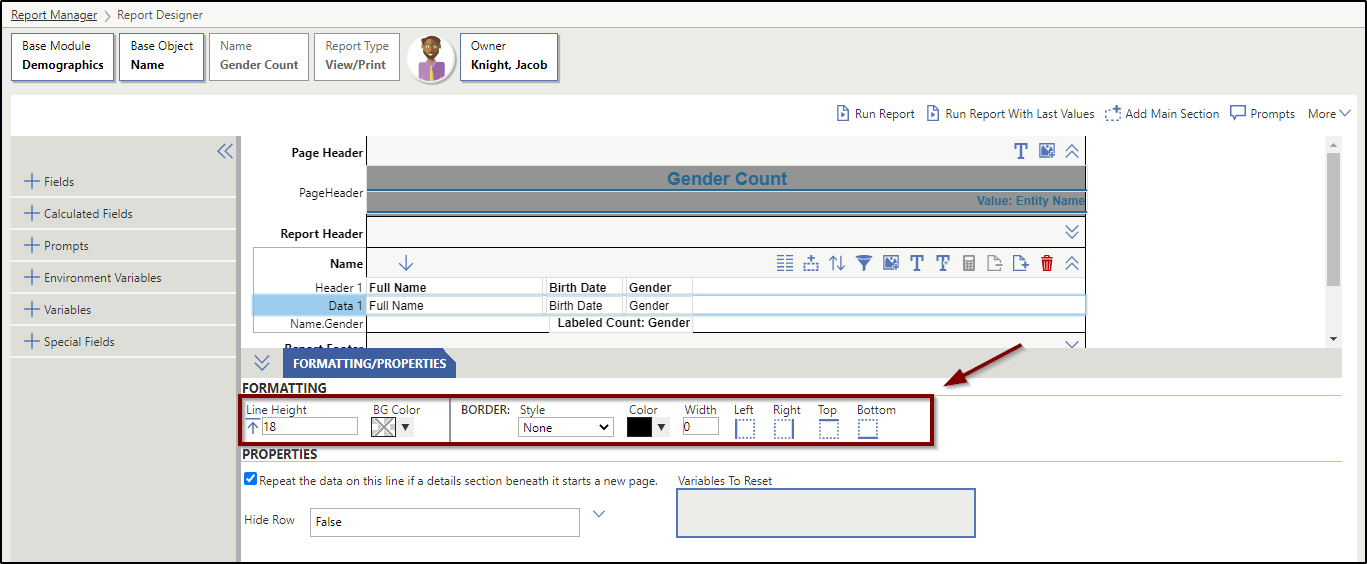Click the red trash delete icon
This screenshot has height=564, width=1367.
[x=1047, y=263]
